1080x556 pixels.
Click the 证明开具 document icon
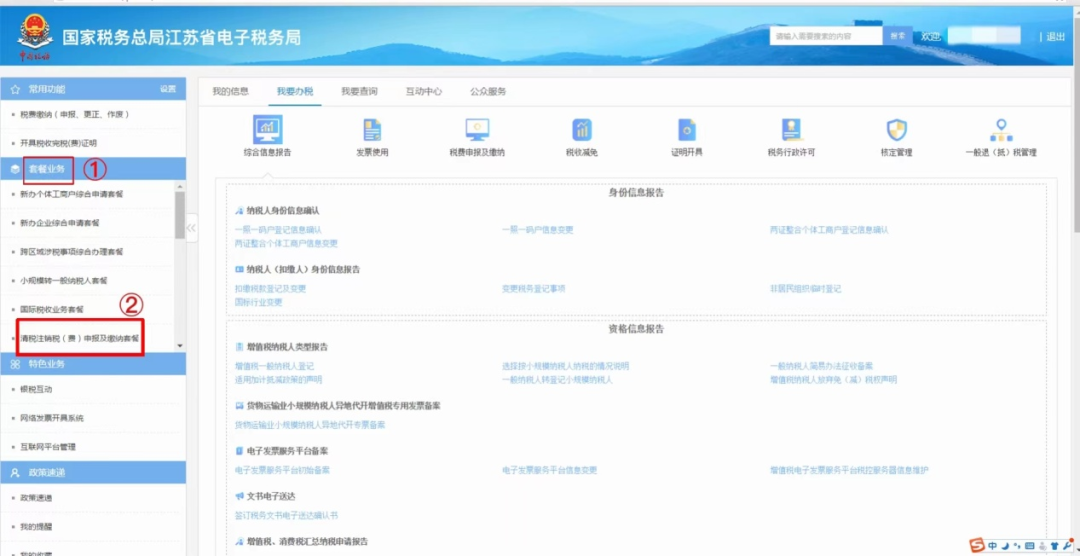687,130
